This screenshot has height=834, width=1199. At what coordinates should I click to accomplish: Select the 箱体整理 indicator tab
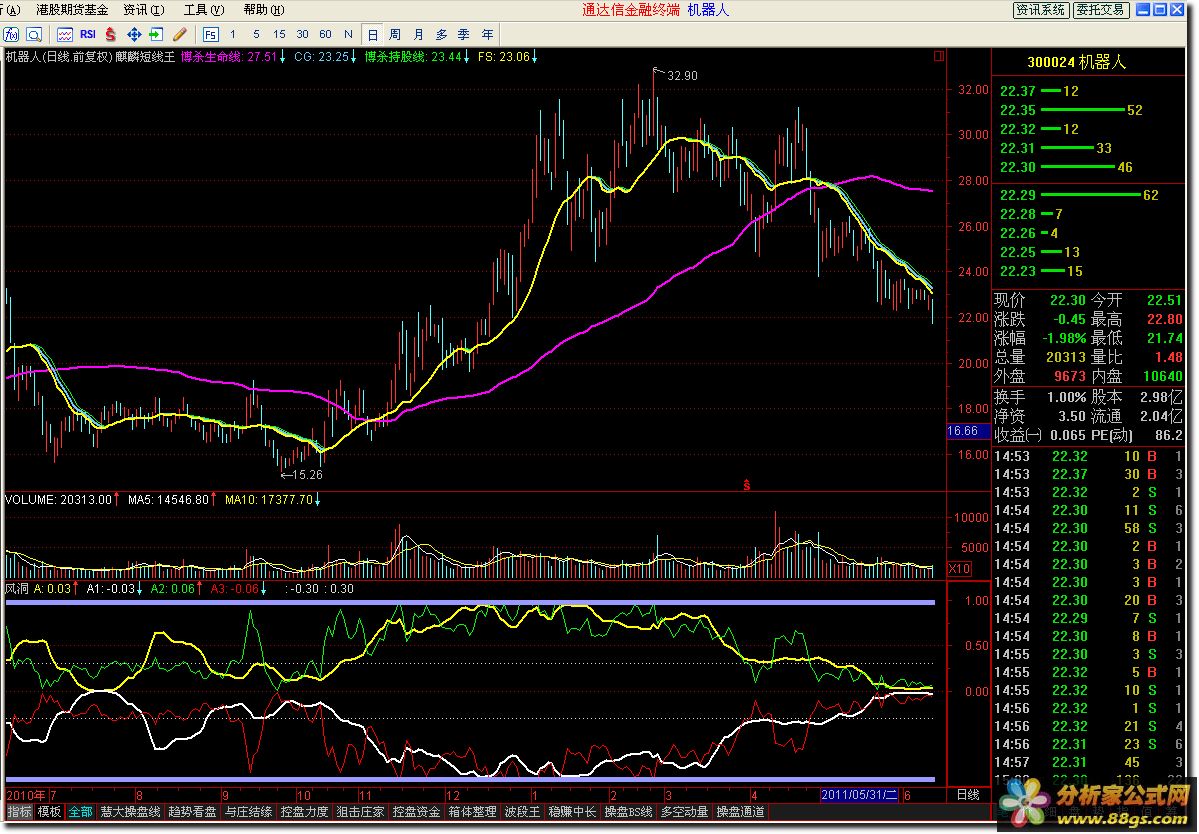coord(472,812)
